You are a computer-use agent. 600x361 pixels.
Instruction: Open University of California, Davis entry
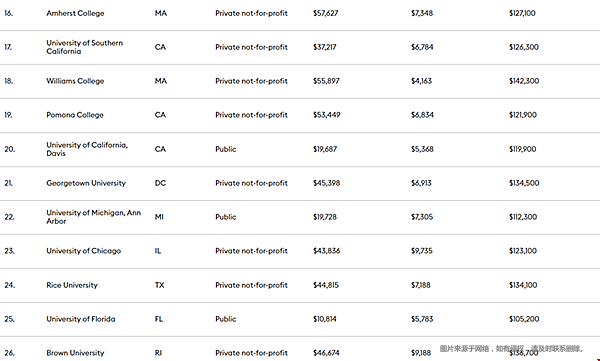click(87, 149)
